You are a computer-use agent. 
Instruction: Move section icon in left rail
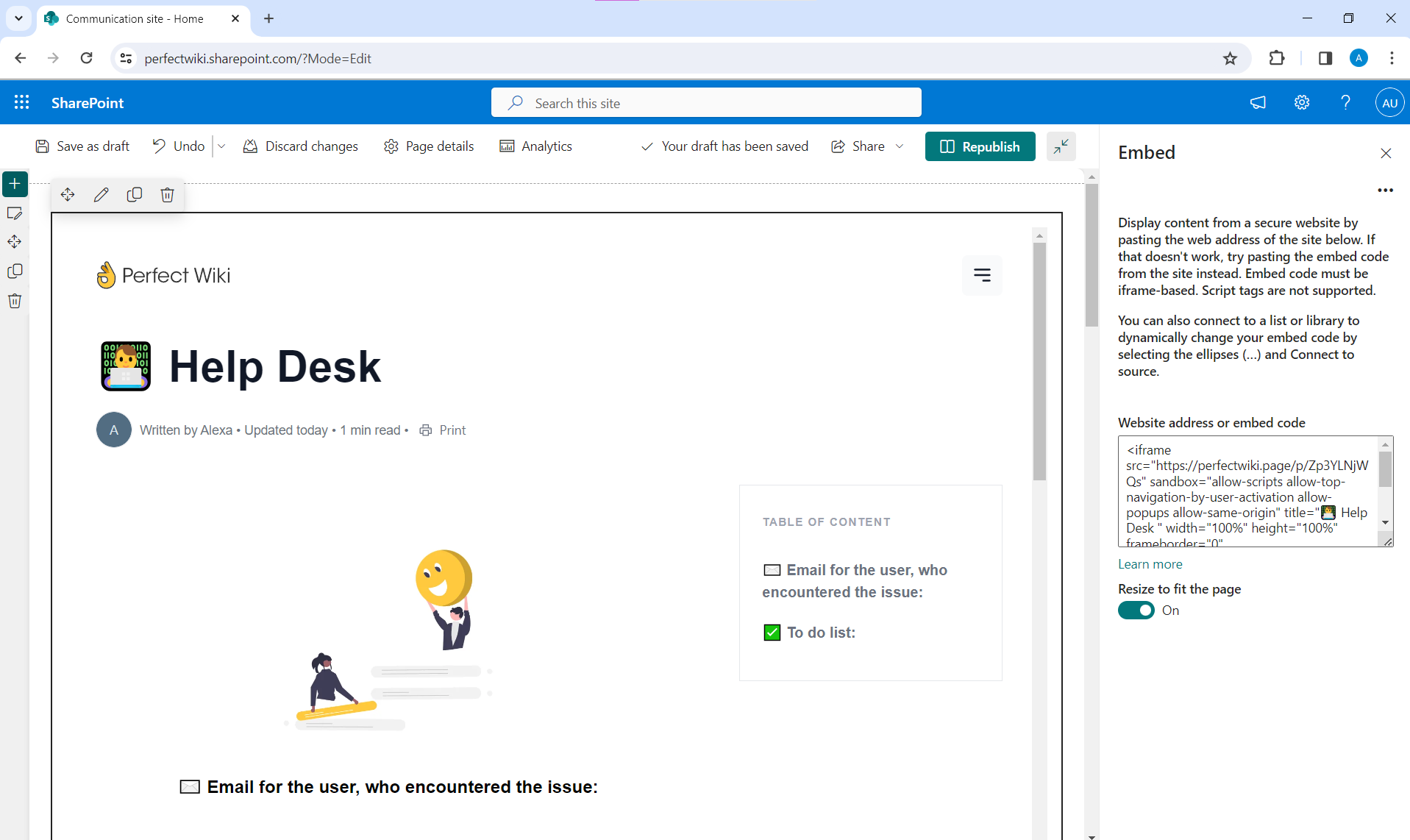(15, 242)
